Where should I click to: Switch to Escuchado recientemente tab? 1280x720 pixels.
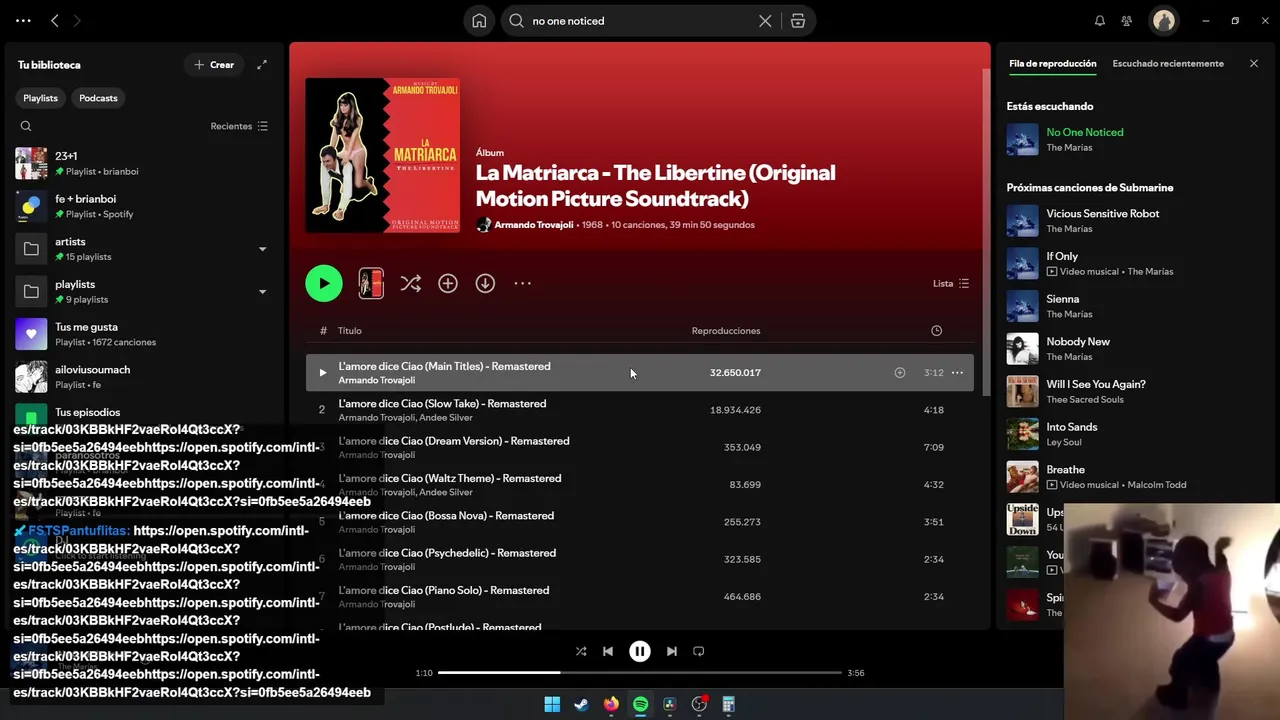tap(1168, 63)
